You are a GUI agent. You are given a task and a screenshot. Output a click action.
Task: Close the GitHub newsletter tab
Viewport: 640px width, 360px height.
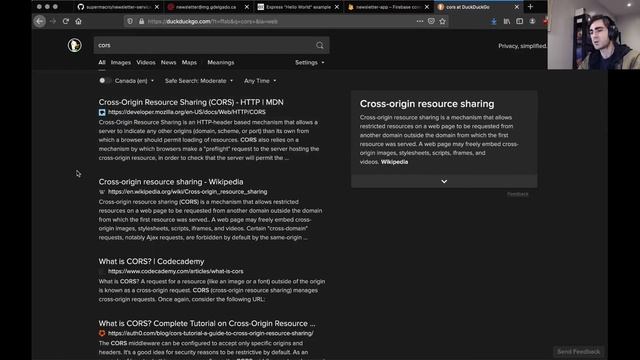[157, 7]
